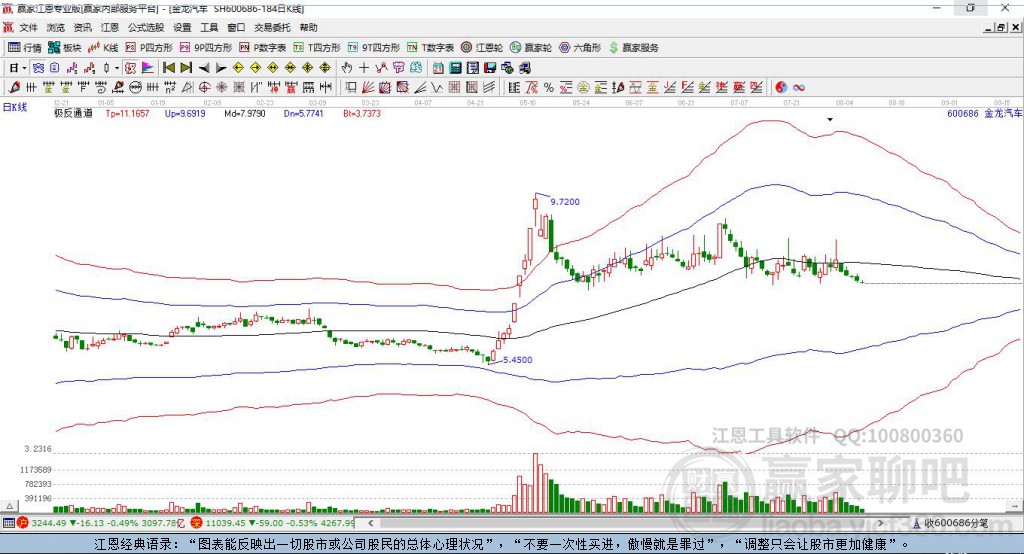Open the calendar date icon
1024x554 pixels.
[x=438, y=68]
